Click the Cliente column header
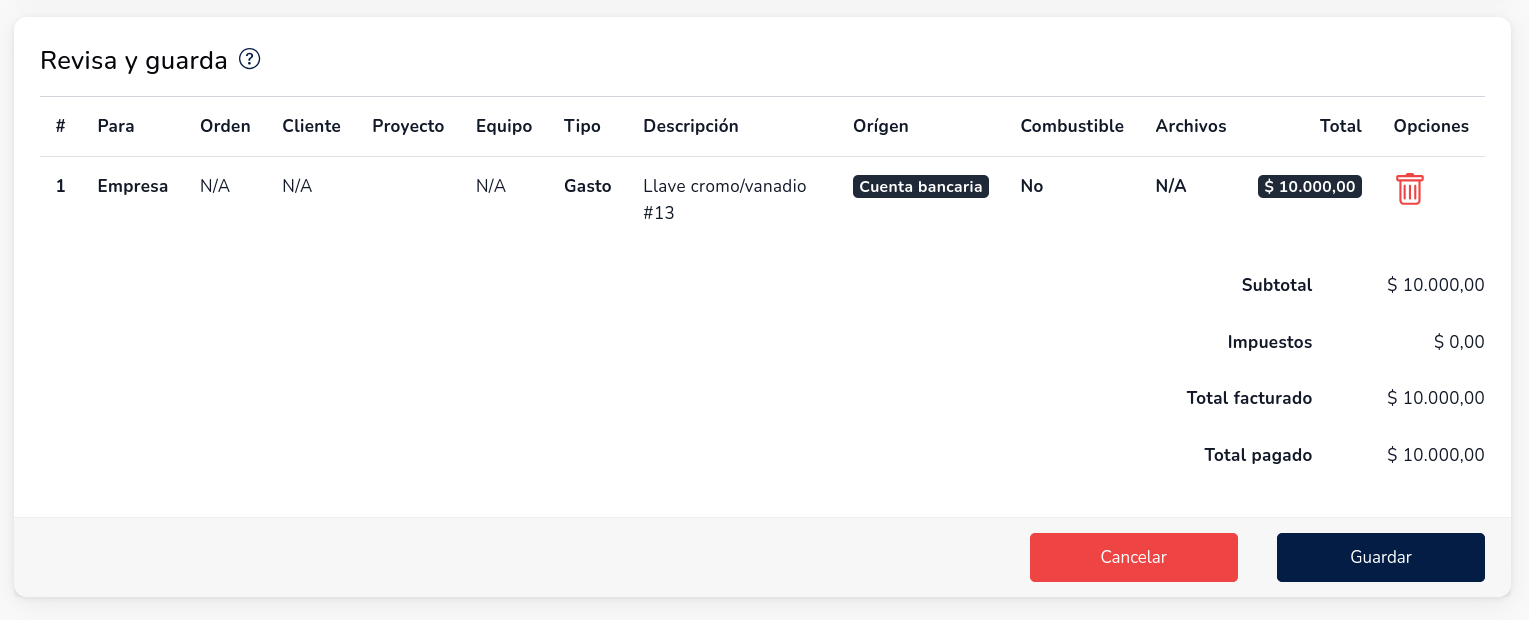This screenshot has width=1529, height=620. (x=311, y=126)
